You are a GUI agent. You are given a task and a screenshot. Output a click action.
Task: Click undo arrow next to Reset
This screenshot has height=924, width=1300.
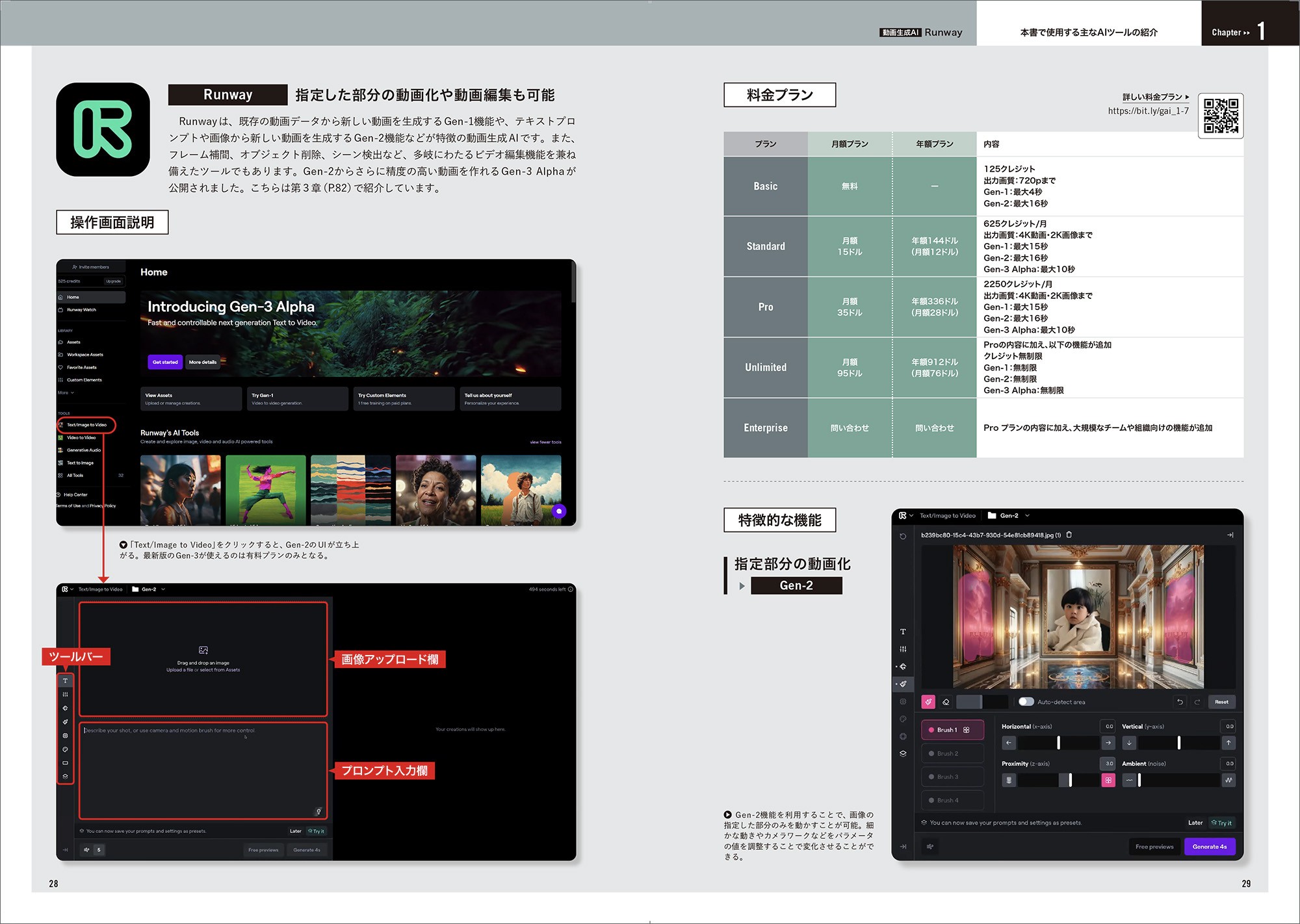click(x=1180, y=702)
